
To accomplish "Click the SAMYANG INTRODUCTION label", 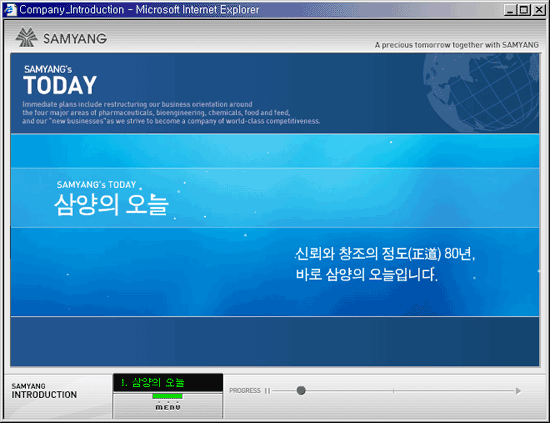I will pos(44,391).
